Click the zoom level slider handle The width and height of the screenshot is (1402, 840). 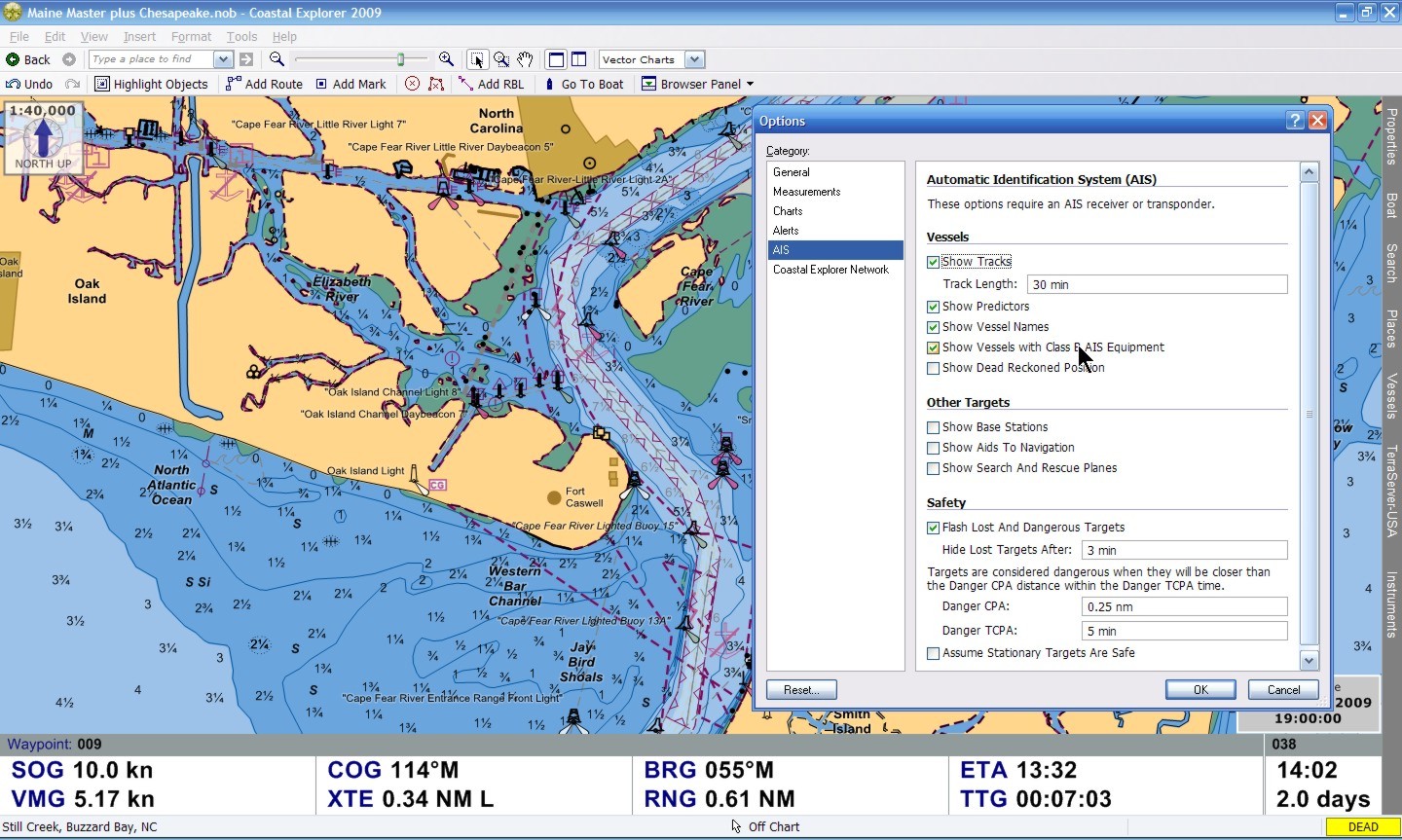click(400, 59)
